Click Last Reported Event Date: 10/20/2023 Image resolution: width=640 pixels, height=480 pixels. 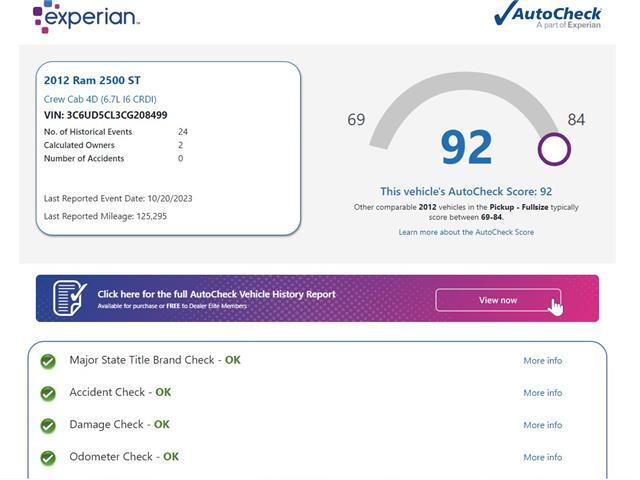tap(118, 198)
